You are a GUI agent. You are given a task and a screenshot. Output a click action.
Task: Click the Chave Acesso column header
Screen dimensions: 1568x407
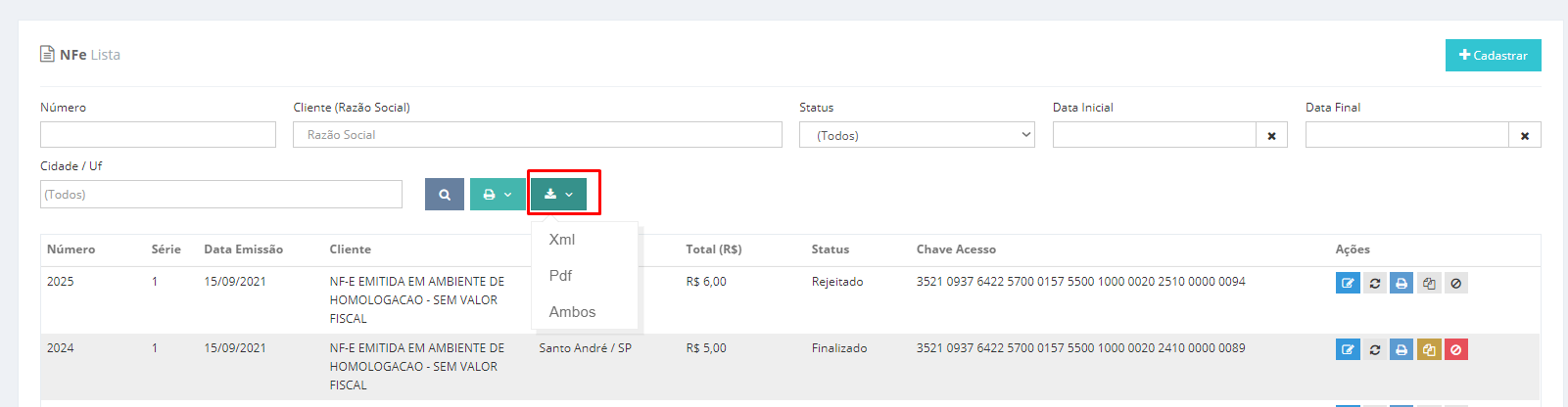(x=956, y=249)
